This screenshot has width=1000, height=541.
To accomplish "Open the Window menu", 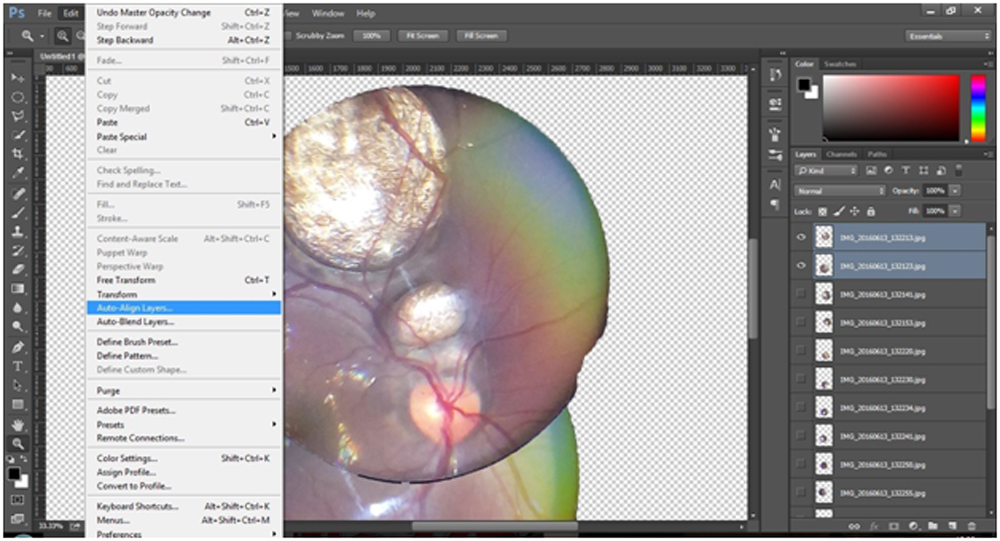I will 327,13.
